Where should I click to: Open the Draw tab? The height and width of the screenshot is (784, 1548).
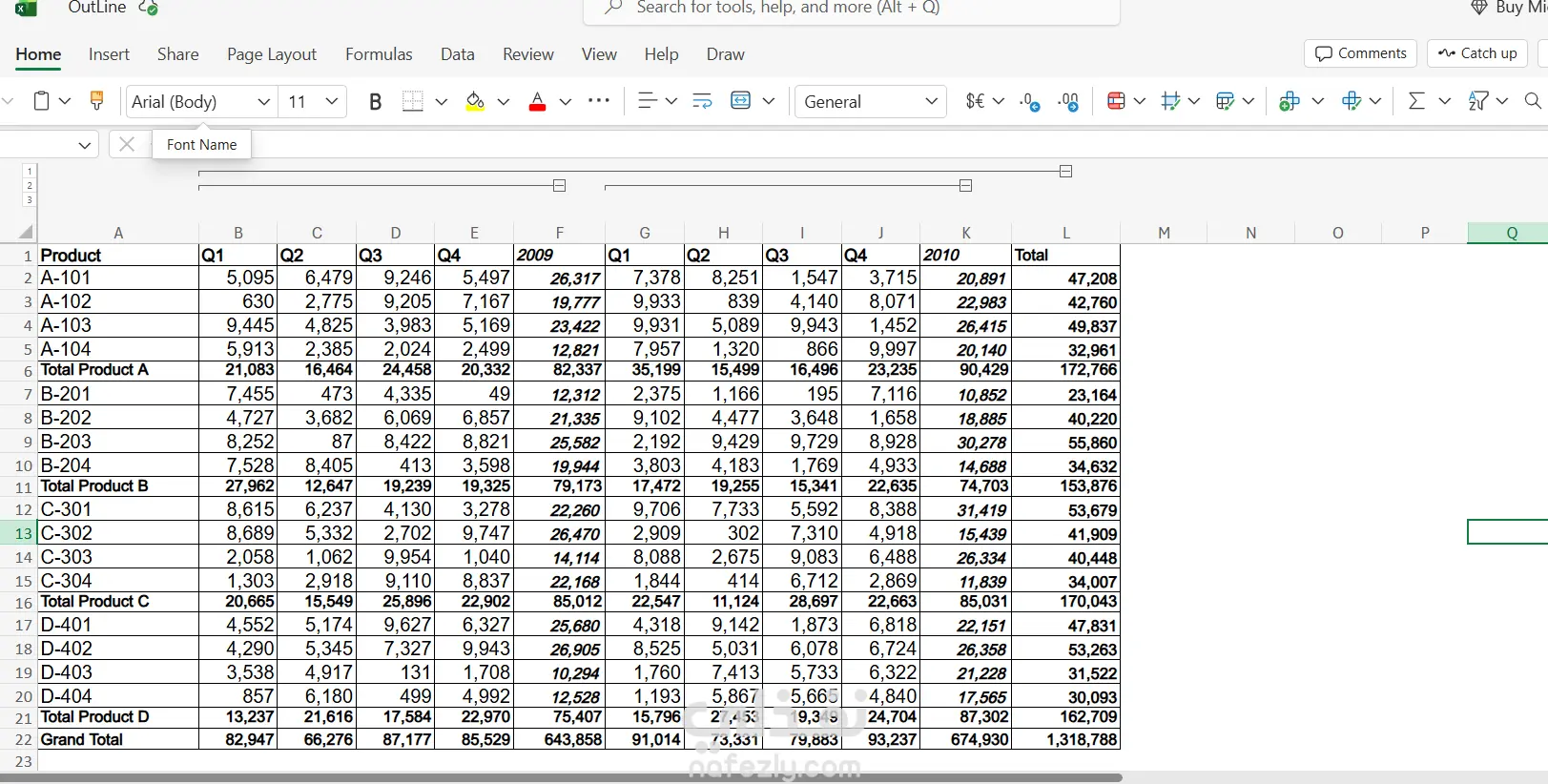click(x=726, y=54)
